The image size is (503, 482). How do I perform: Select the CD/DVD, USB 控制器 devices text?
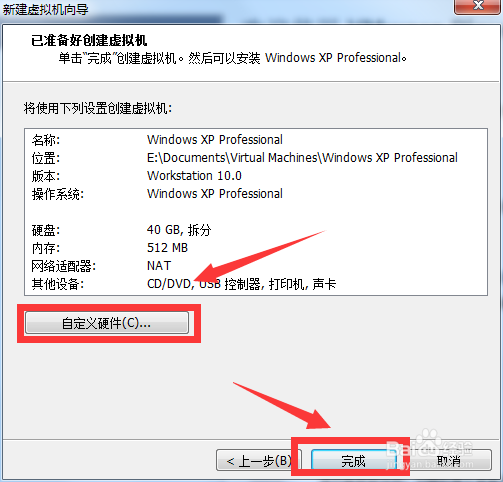point(241,284)
